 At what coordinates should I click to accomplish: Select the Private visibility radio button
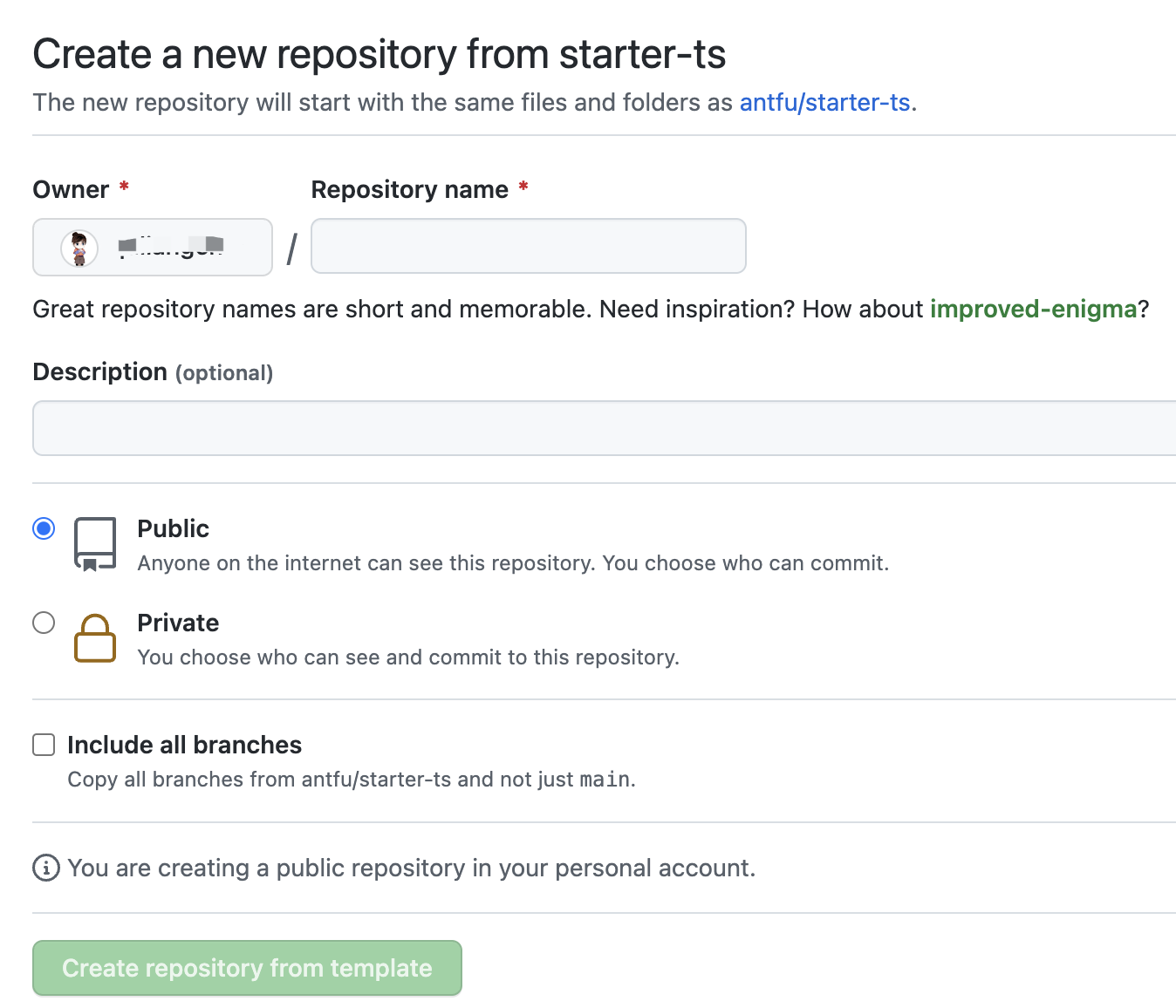coord(44,623)
